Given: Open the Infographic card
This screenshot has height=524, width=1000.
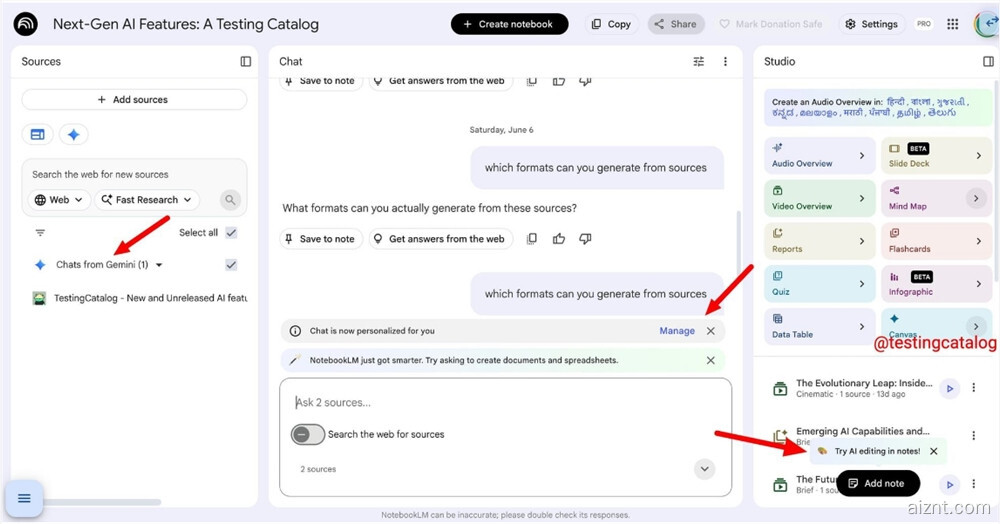Looking at the screenshot, I should [x=936, y=284].
